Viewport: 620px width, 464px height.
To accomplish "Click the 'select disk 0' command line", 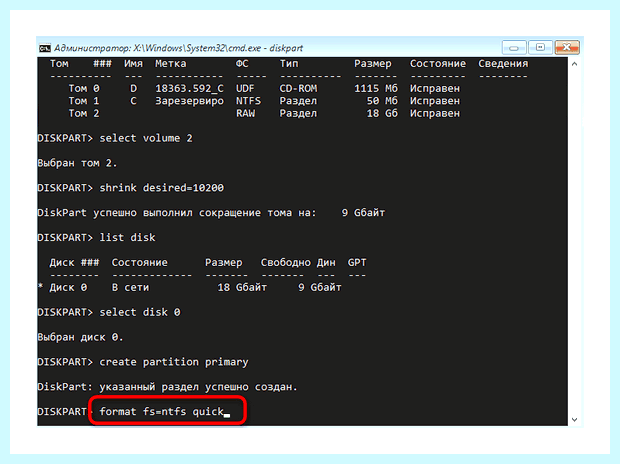I will point(109,312).
